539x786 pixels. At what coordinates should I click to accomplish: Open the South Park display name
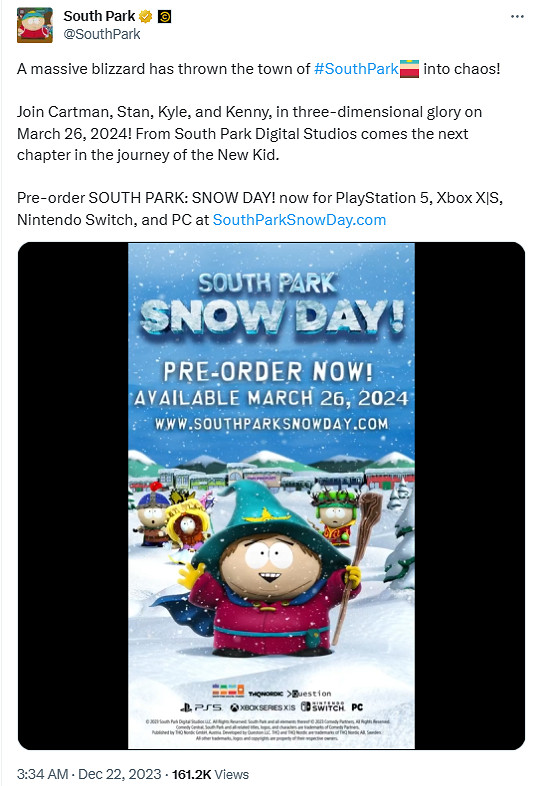click(x=99, y=16)
